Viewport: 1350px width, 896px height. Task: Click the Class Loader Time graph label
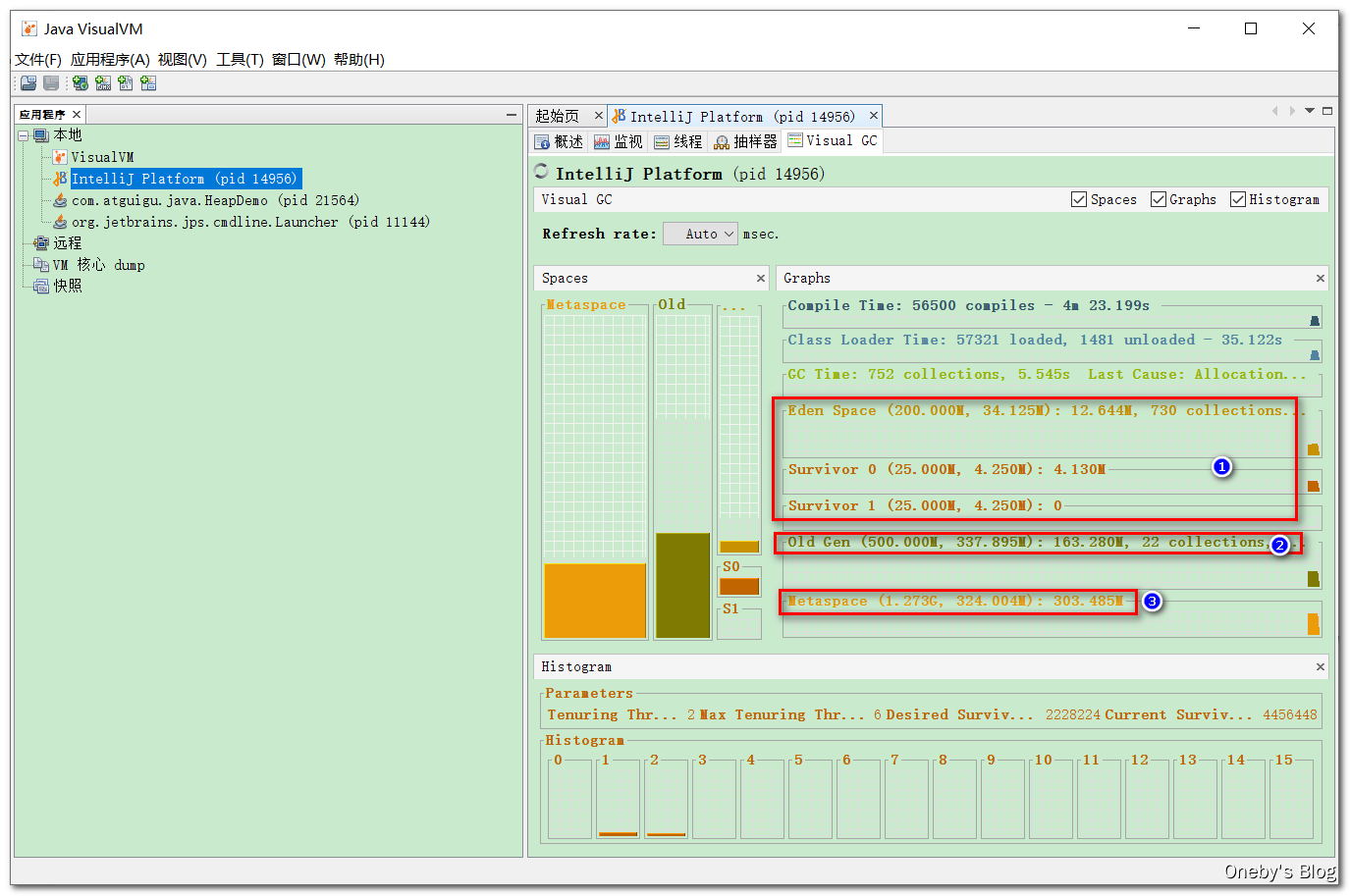pos(1035,340)
